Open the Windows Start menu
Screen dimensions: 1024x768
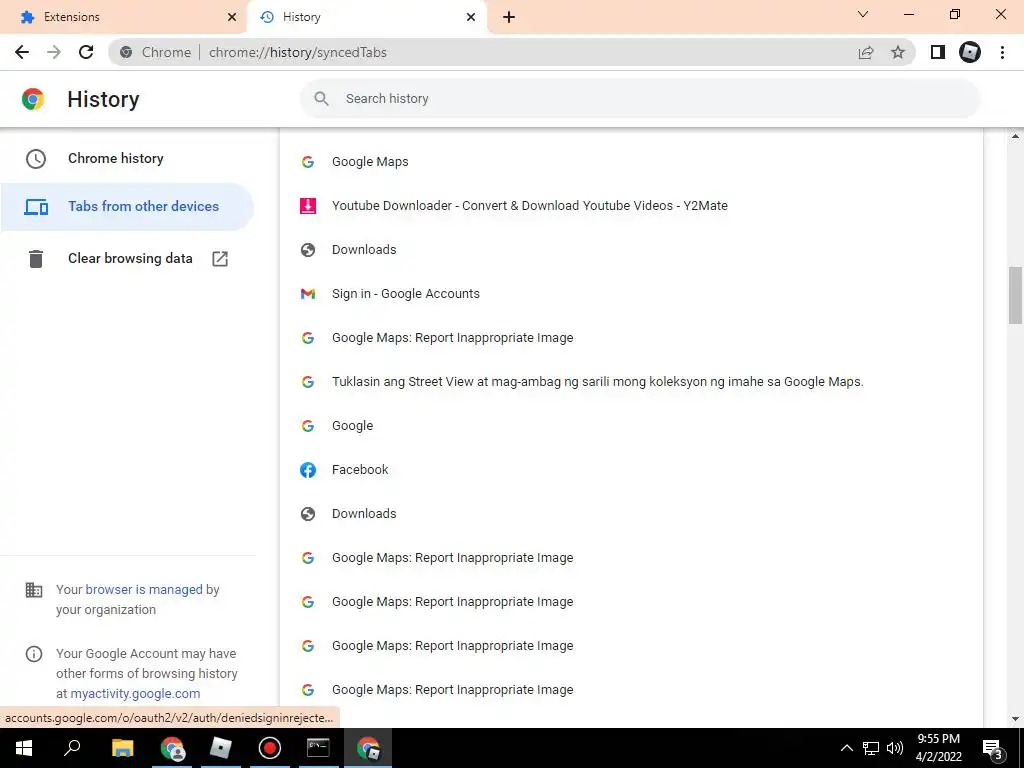(24, 748)
